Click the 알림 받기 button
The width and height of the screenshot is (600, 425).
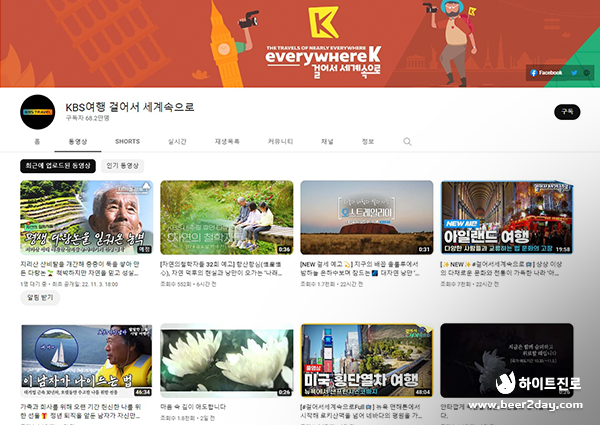point(40,297)
